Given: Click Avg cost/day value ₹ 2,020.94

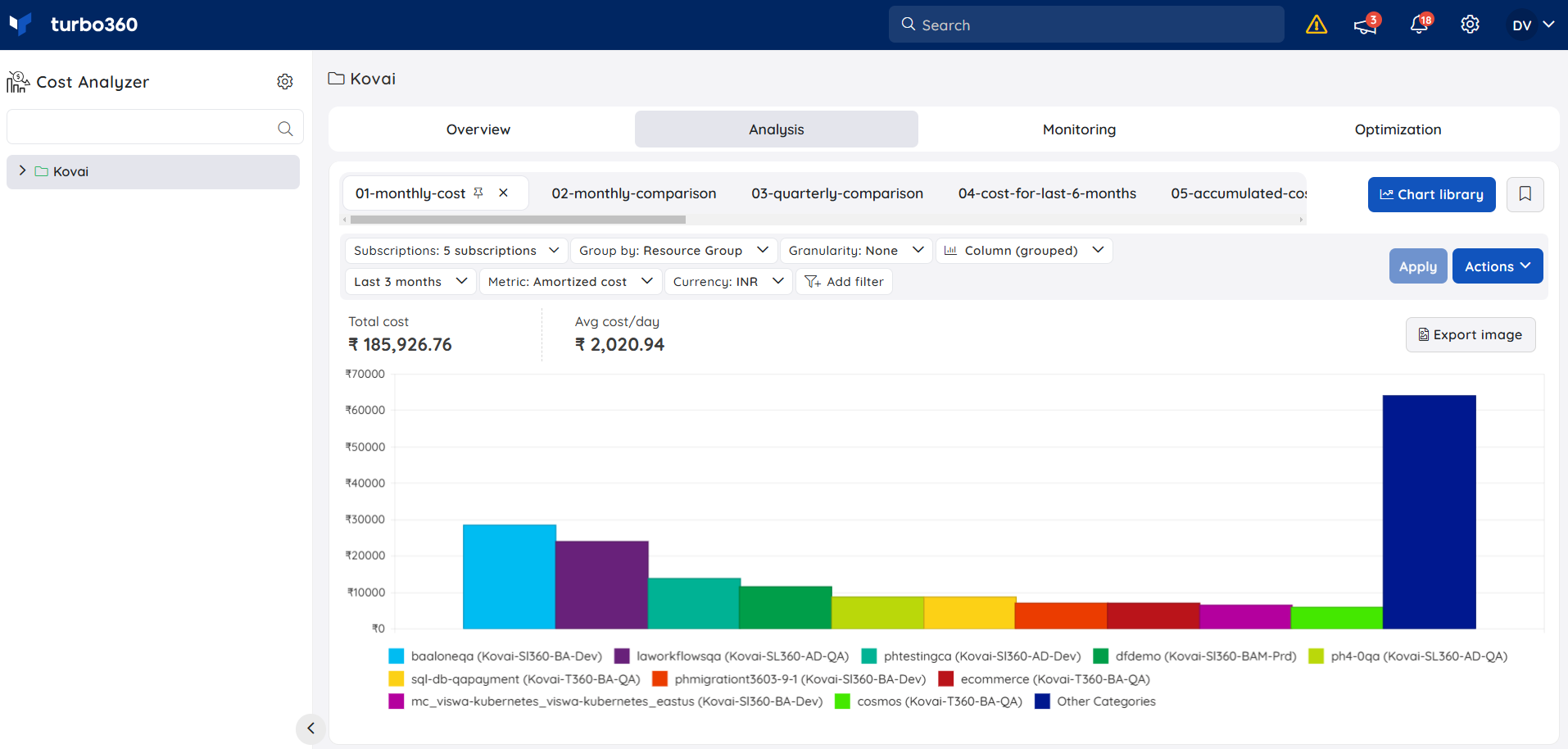Looking at the screenshot, I should coord(619,344).
